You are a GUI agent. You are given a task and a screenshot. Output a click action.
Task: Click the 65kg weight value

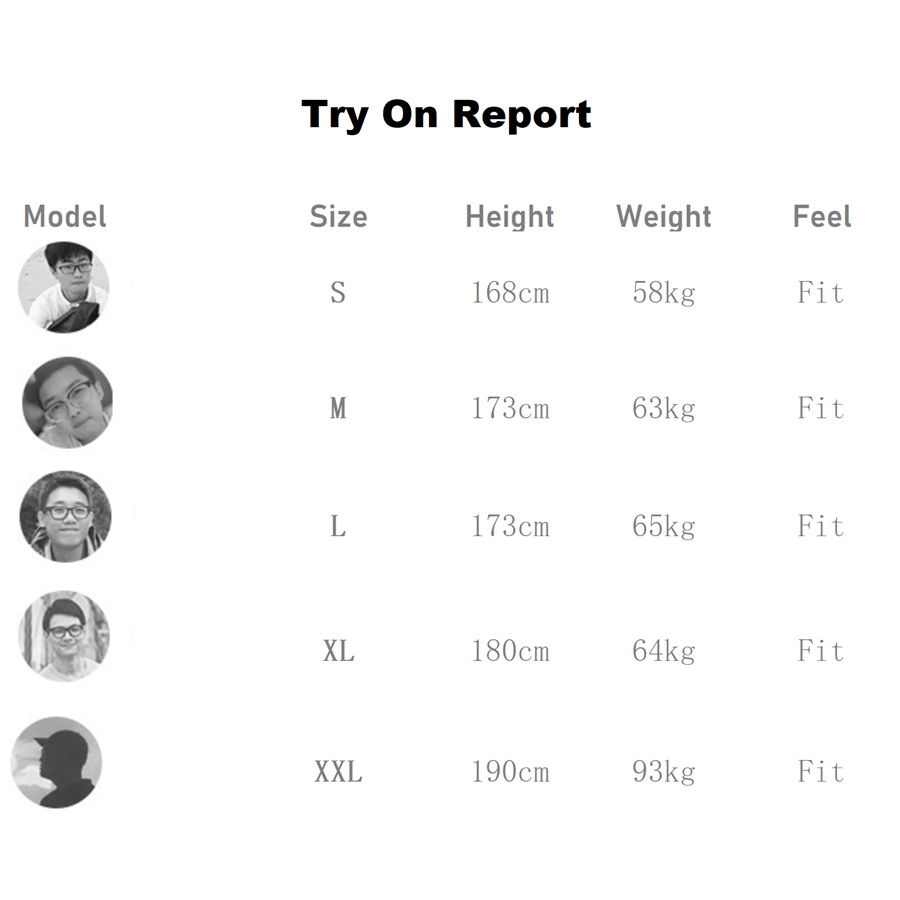pos(664,526)
